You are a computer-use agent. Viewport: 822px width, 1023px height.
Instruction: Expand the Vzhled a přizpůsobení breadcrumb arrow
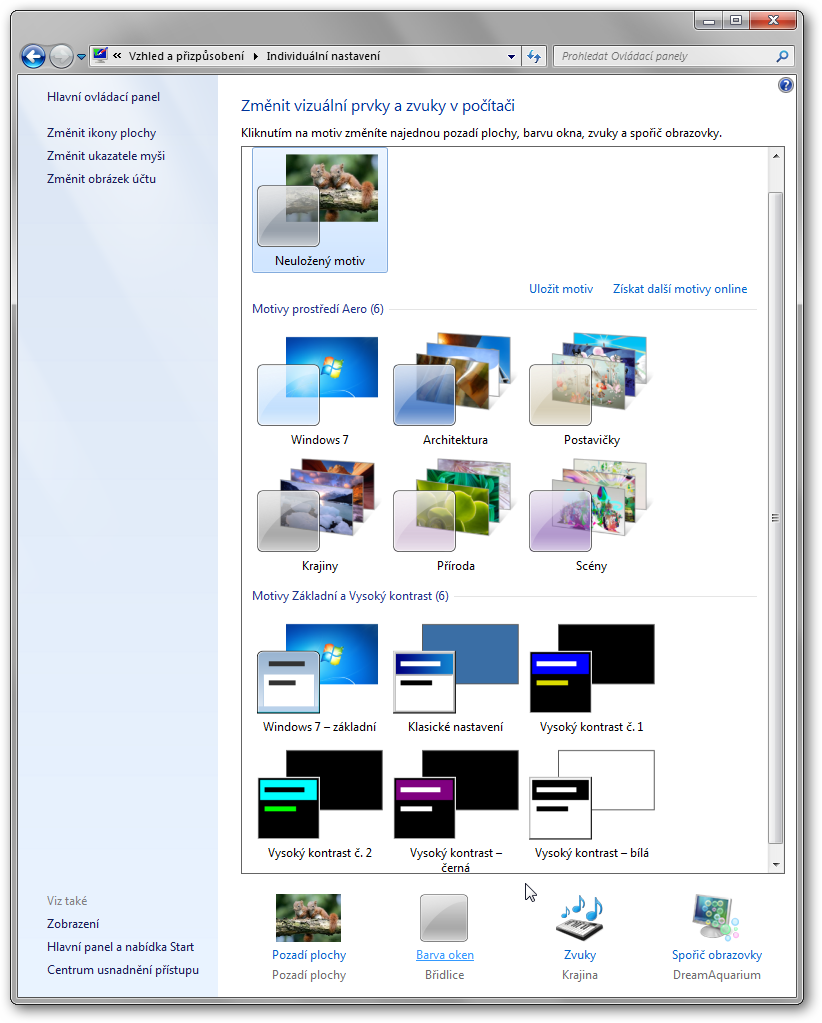coord(255,56)
